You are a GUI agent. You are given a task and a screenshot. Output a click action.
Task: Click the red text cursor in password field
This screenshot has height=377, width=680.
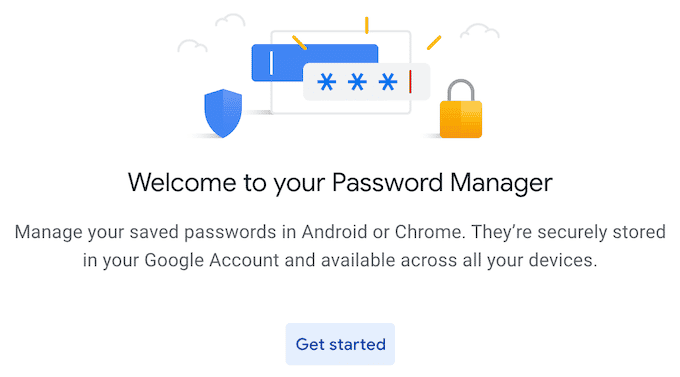[410, 82]
